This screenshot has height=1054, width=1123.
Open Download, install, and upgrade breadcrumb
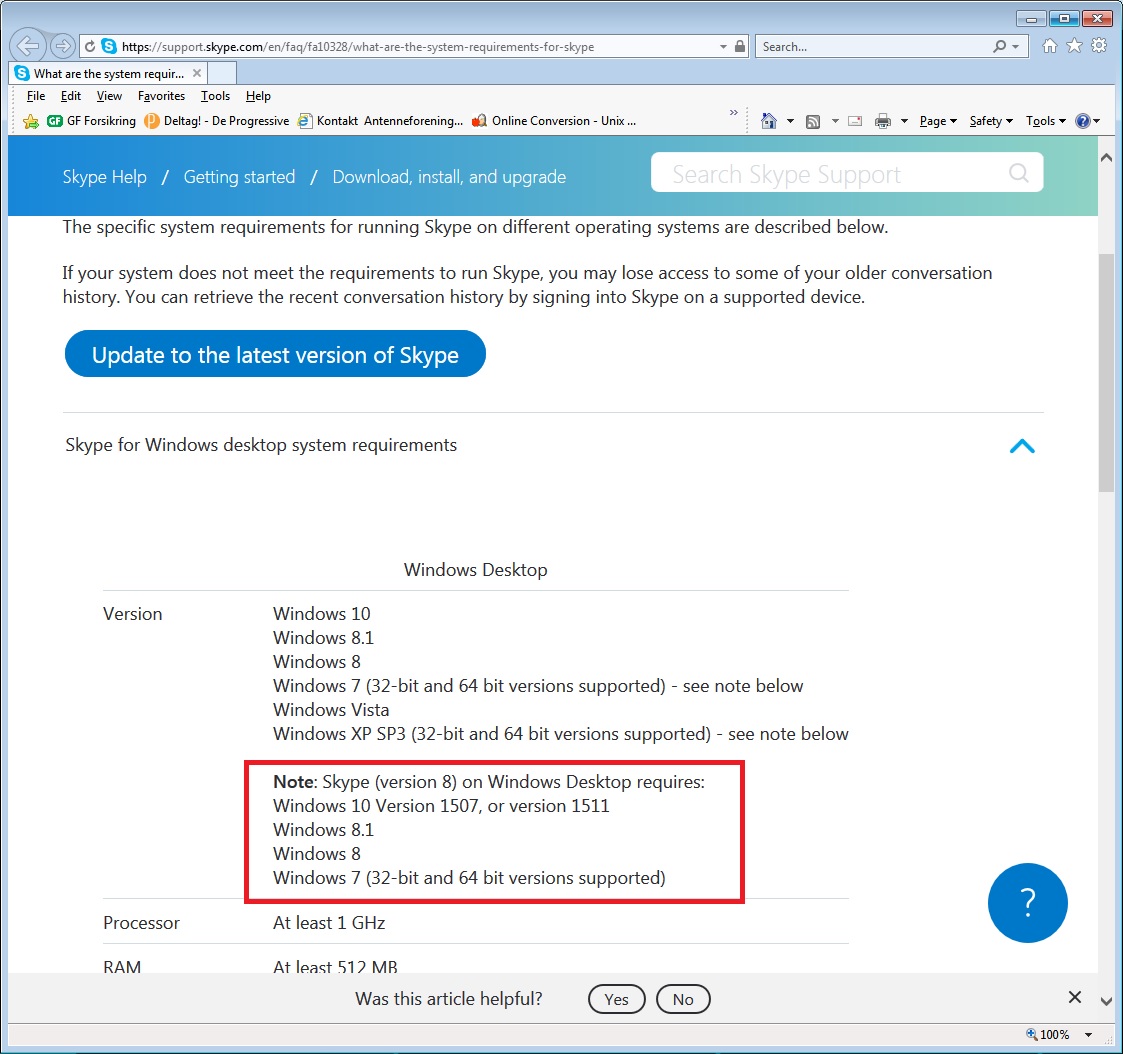tap(449, 177)
